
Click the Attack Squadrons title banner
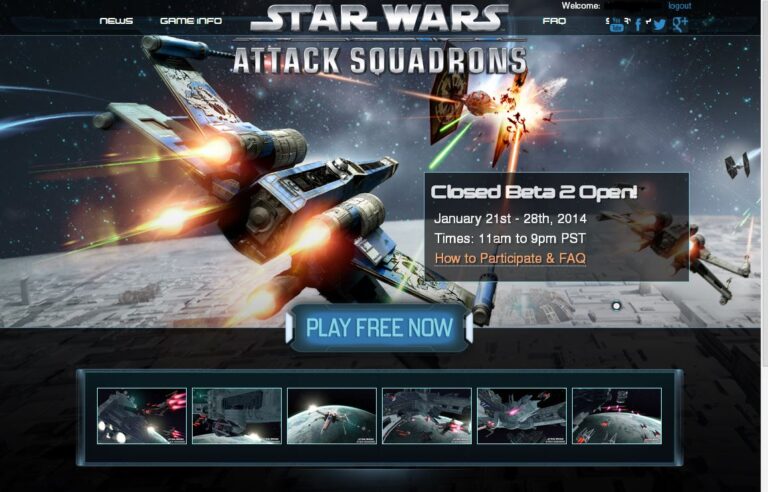380,60
